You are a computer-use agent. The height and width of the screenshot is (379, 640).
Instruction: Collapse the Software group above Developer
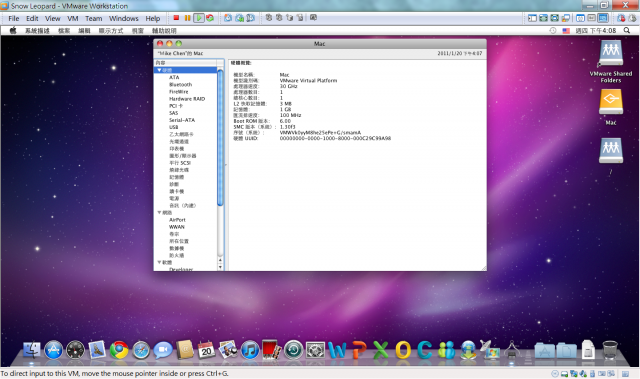(x=159, y=262)
